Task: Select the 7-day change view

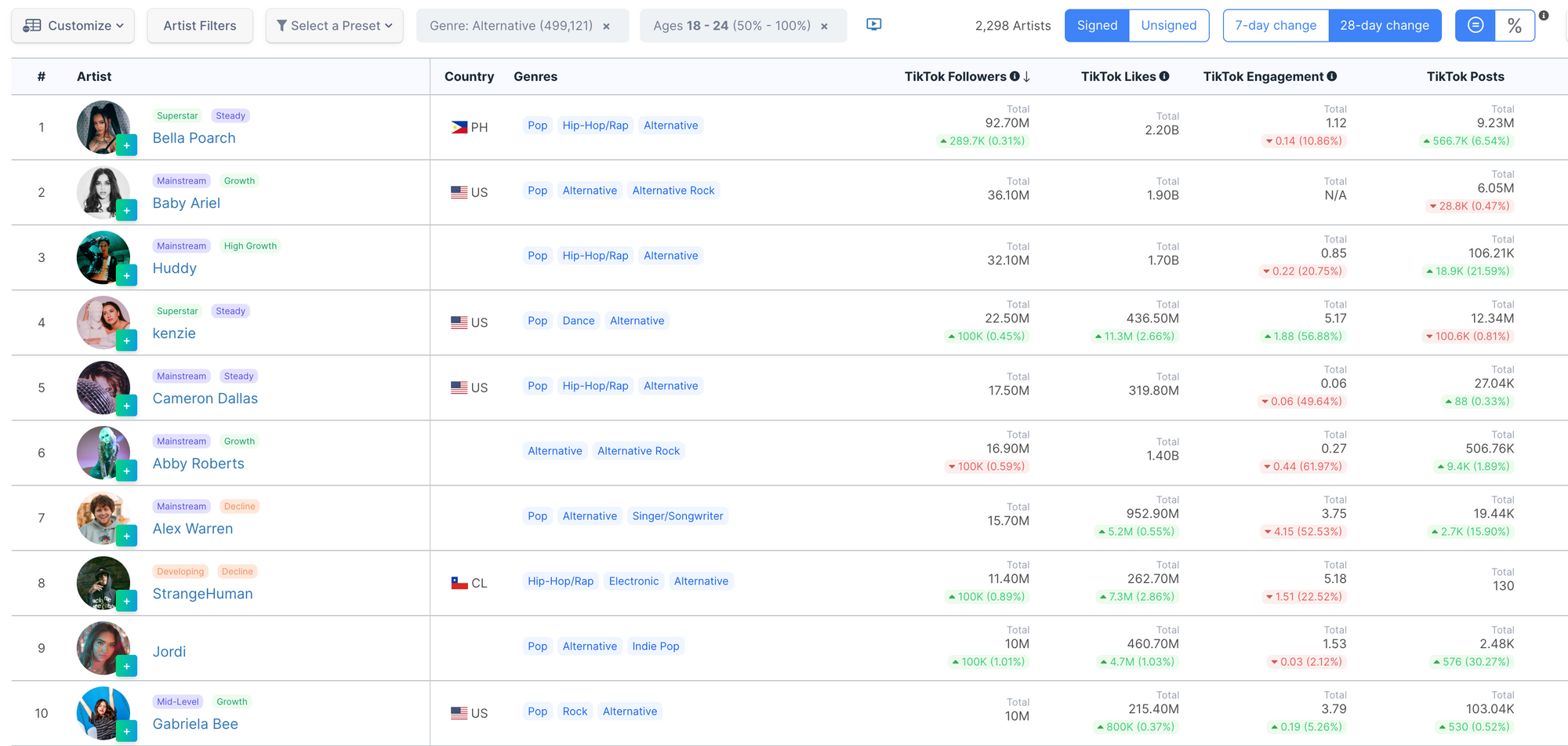Action: pos(1276,26)
